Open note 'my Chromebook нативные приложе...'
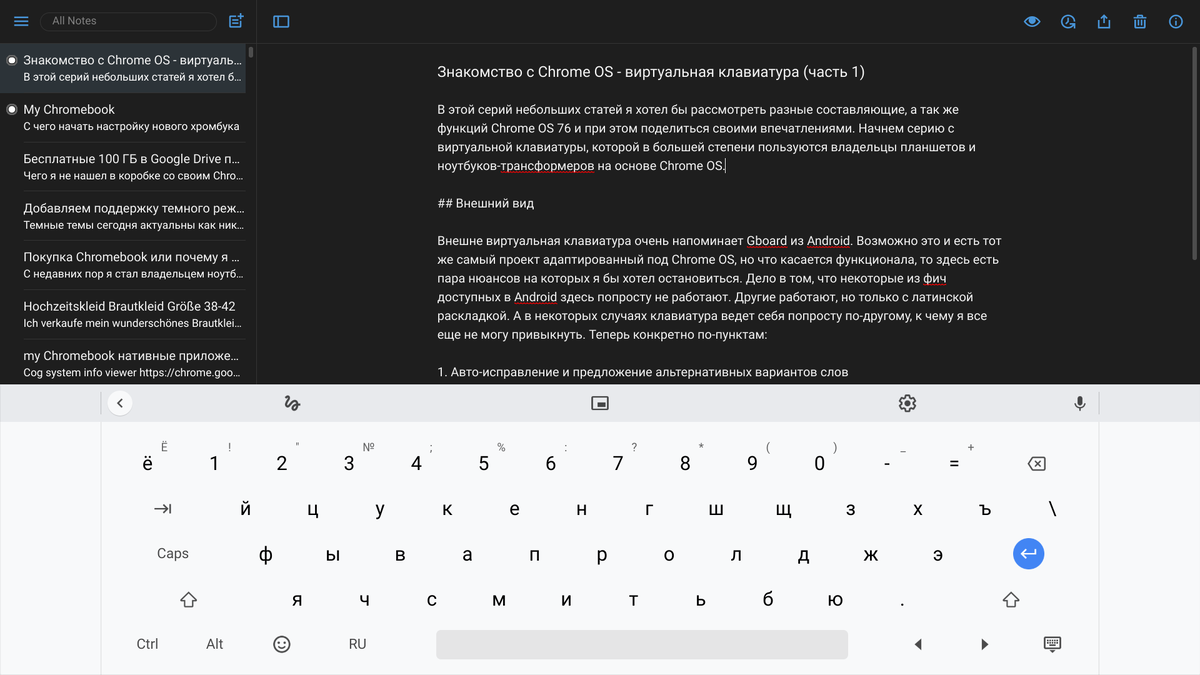The height and width of the screenshot is (675, 1200). (x=123, y=363)
